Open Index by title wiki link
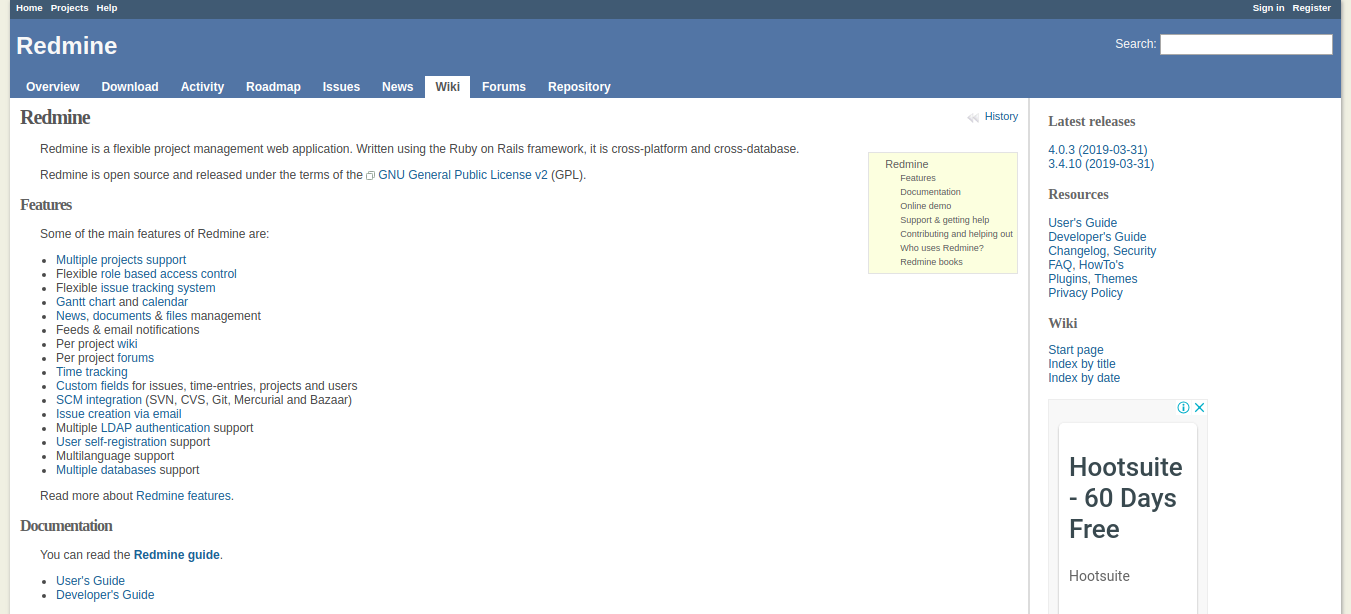The width and height of the screenshot is (1351, 614). tap(1081, 364)
